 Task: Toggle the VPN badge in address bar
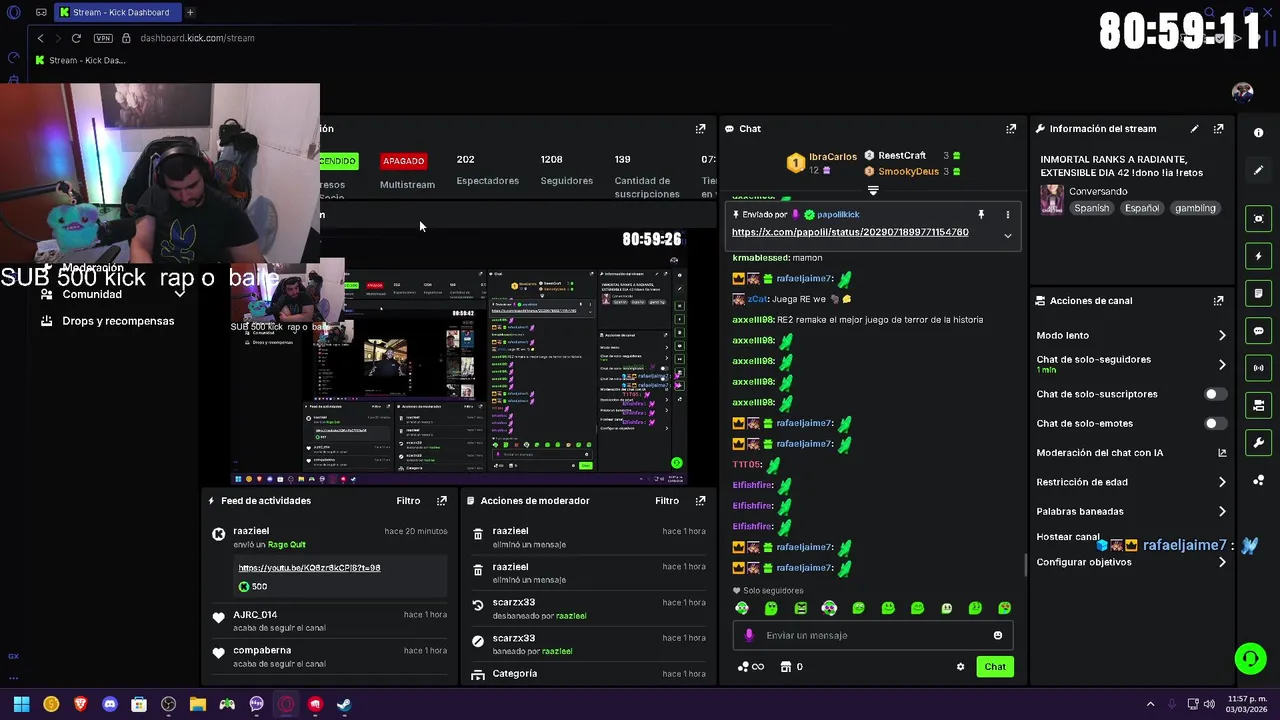[x=103, y=38]
